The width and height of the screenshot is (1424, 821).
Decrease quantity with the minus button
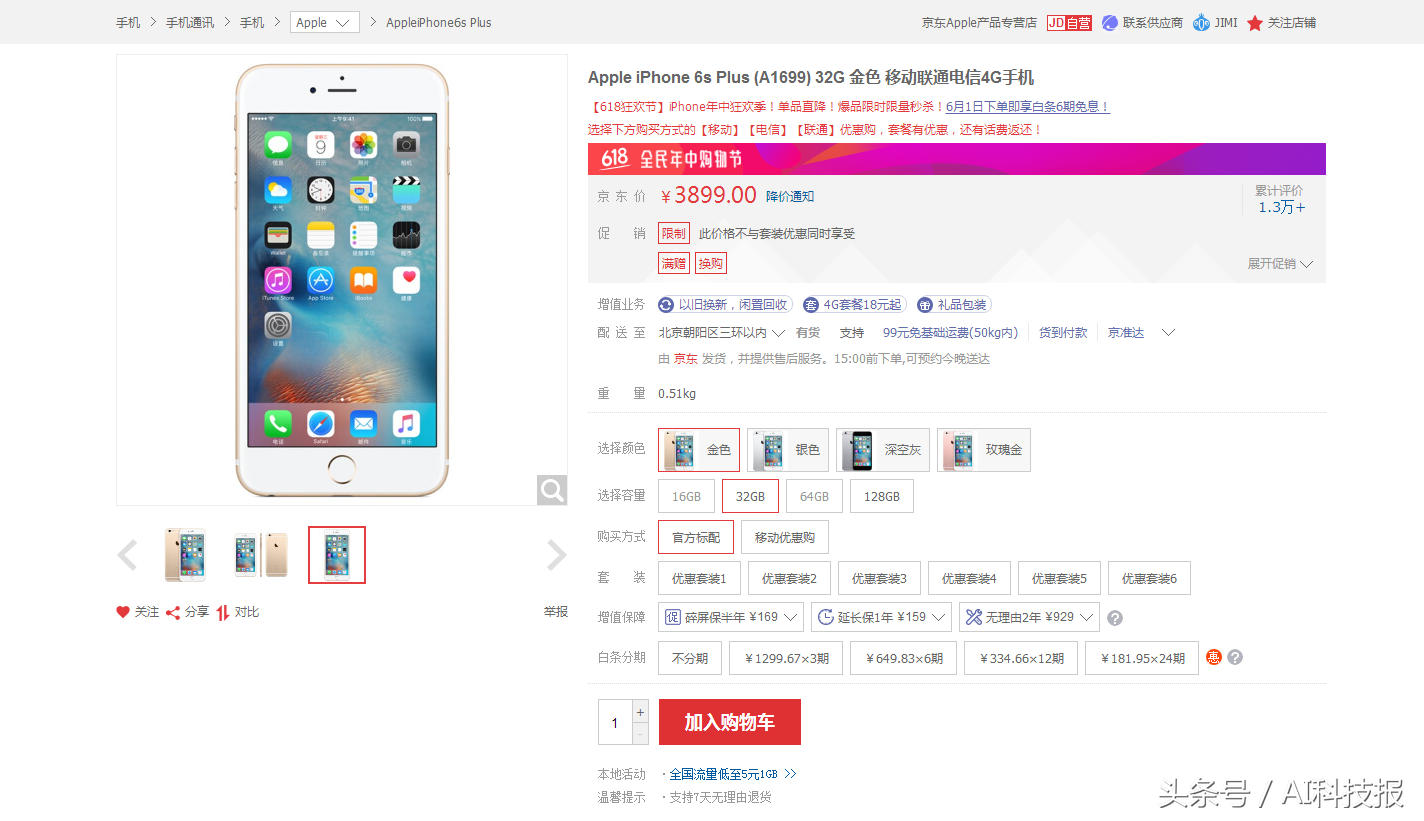tap(640, 734)
